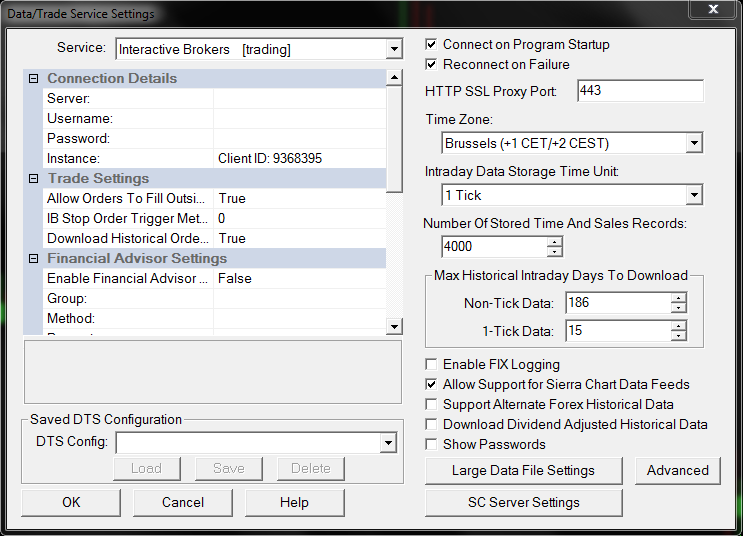Viewport: 743px width, 536px height.
Task: Open SC Server Settings
Action: (523, 502)
